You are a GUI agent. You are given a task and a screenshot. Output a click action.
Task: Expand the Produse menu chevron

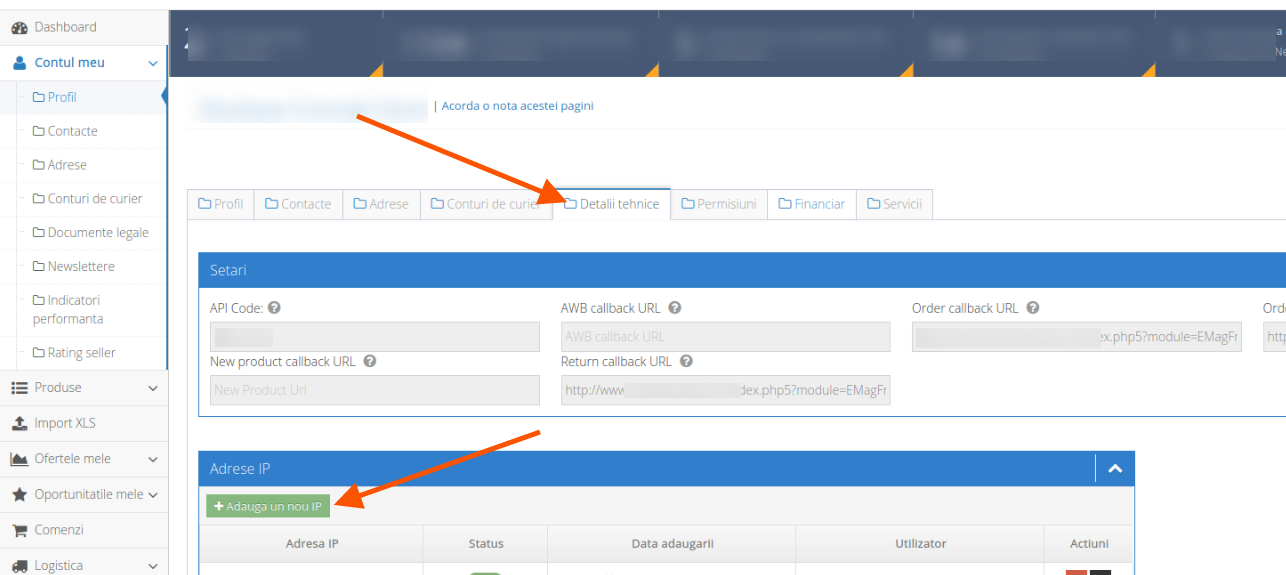click(153, 388)
